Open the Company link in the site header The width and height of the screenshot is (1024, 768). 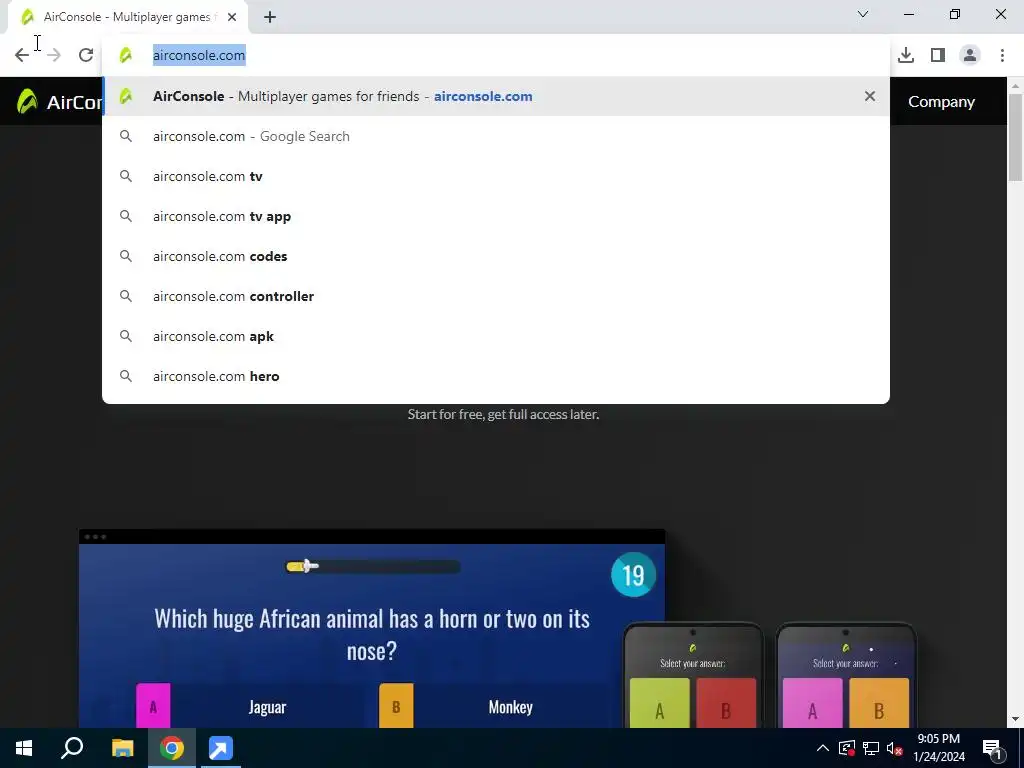coord(941,102)
